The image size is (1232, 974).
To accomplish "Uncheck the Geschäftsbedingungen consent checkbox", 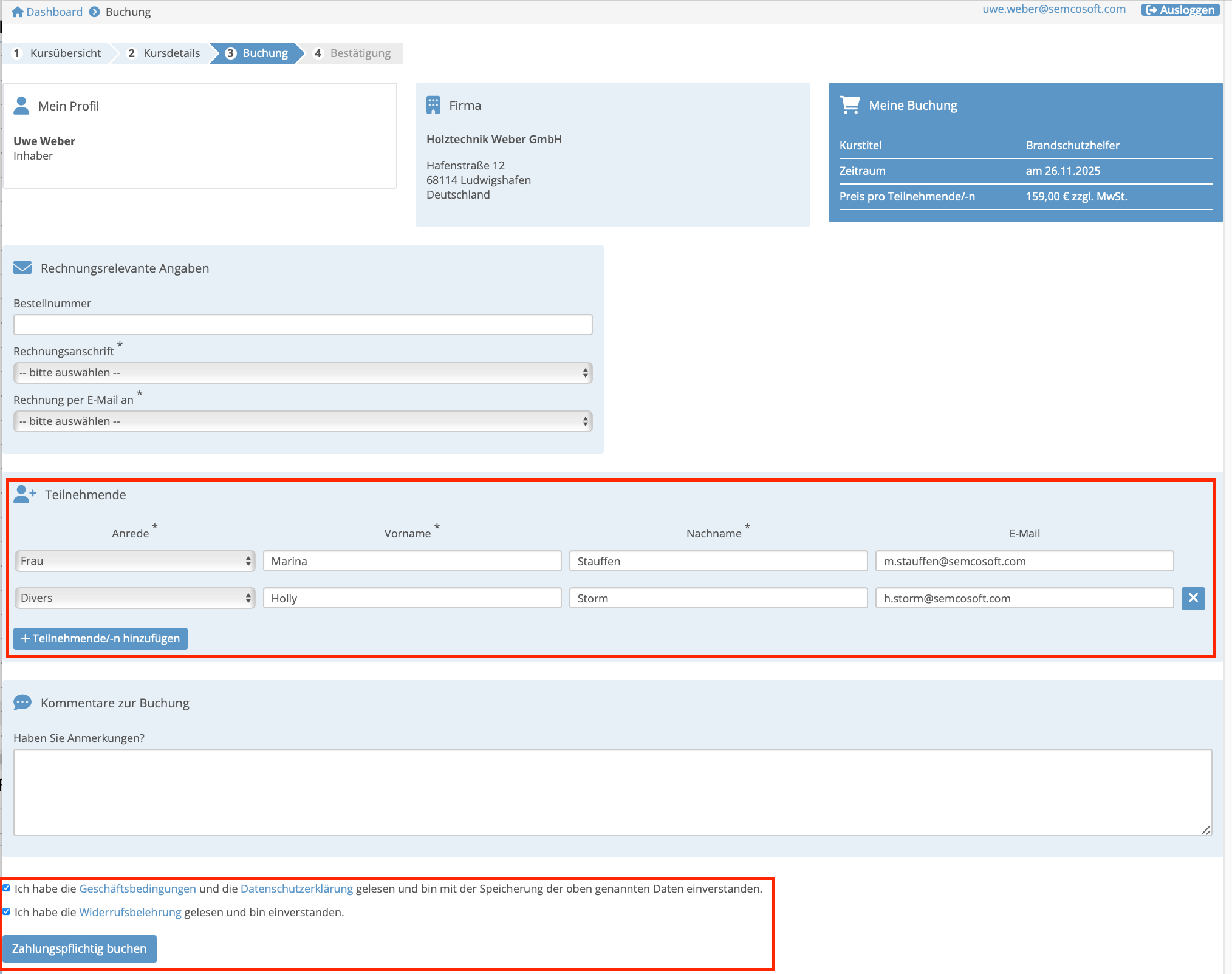I will [x=7, y=888].
